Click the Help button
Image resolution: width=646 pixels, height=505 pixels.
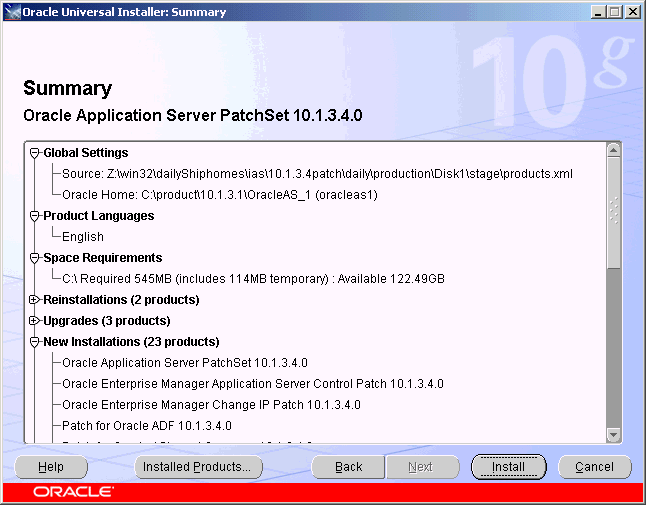pyautogui.click(x=51, y=467)
